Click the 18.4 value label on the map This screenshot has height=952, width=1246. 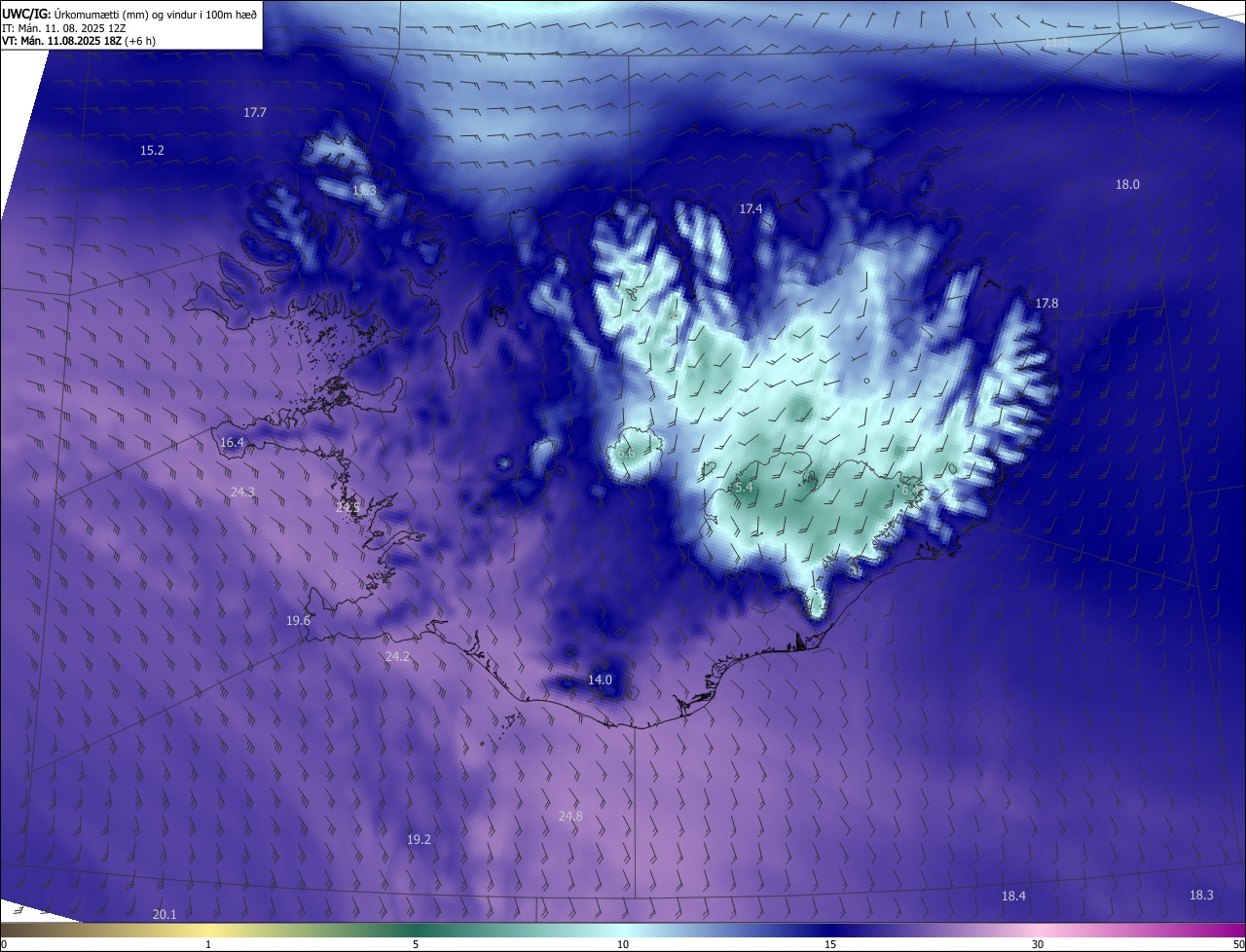point(1013,897)
